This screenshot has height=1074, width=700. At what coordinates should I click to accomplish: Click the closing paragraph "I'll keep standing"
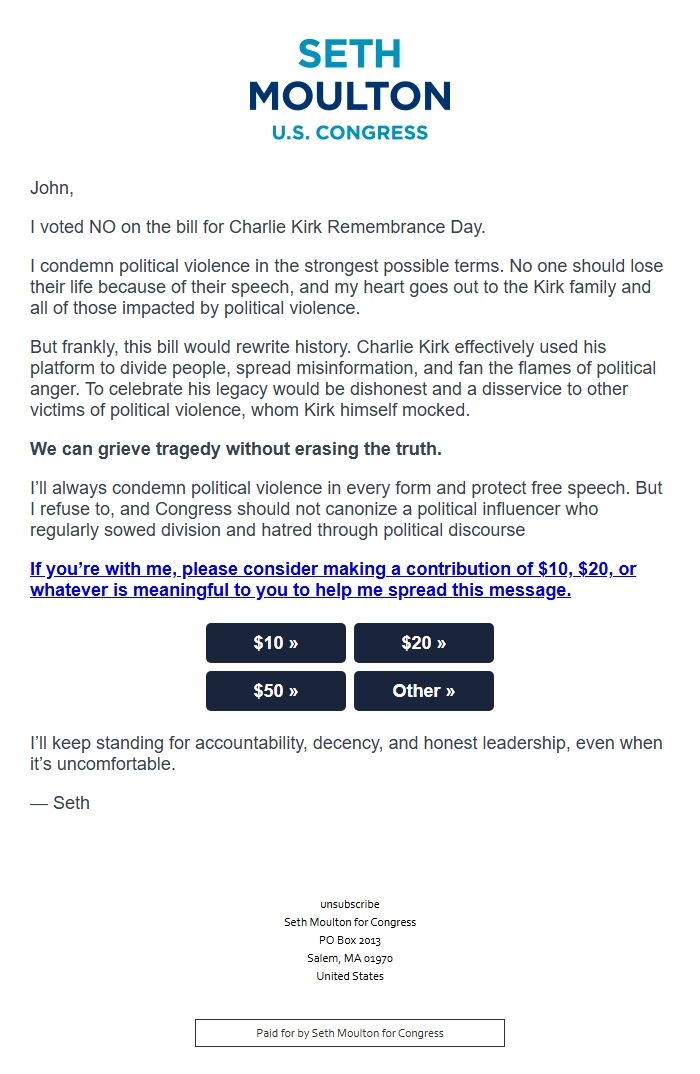[x=346, y=754]
